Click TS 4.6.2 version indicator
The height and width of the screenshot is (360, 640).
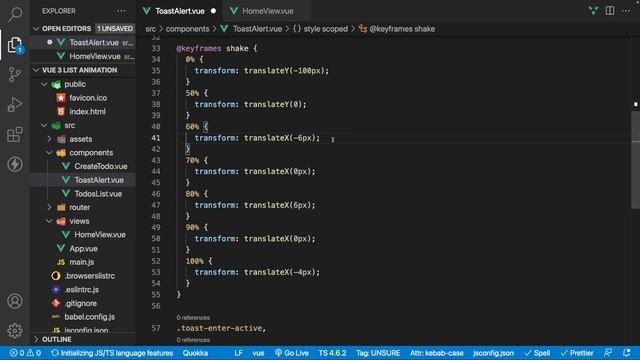[332, 353]
